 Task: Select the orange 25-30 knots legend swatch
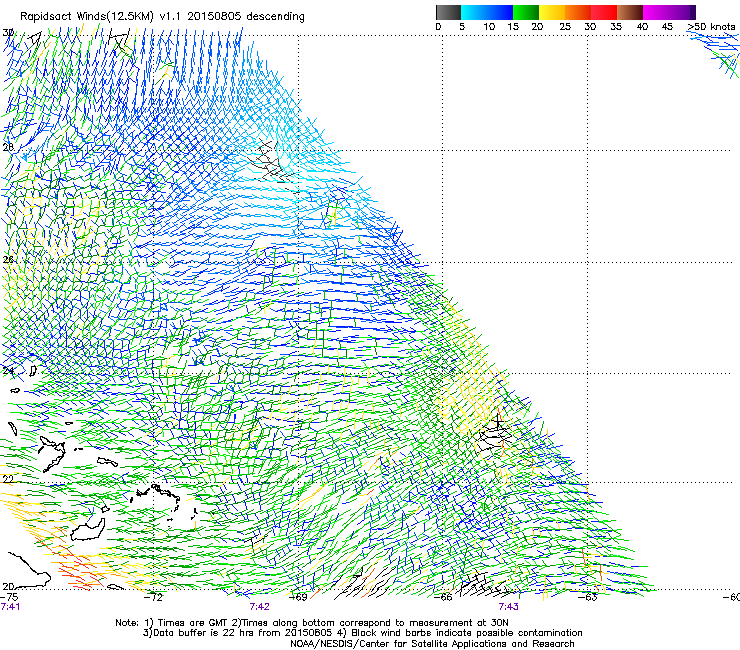578,12
